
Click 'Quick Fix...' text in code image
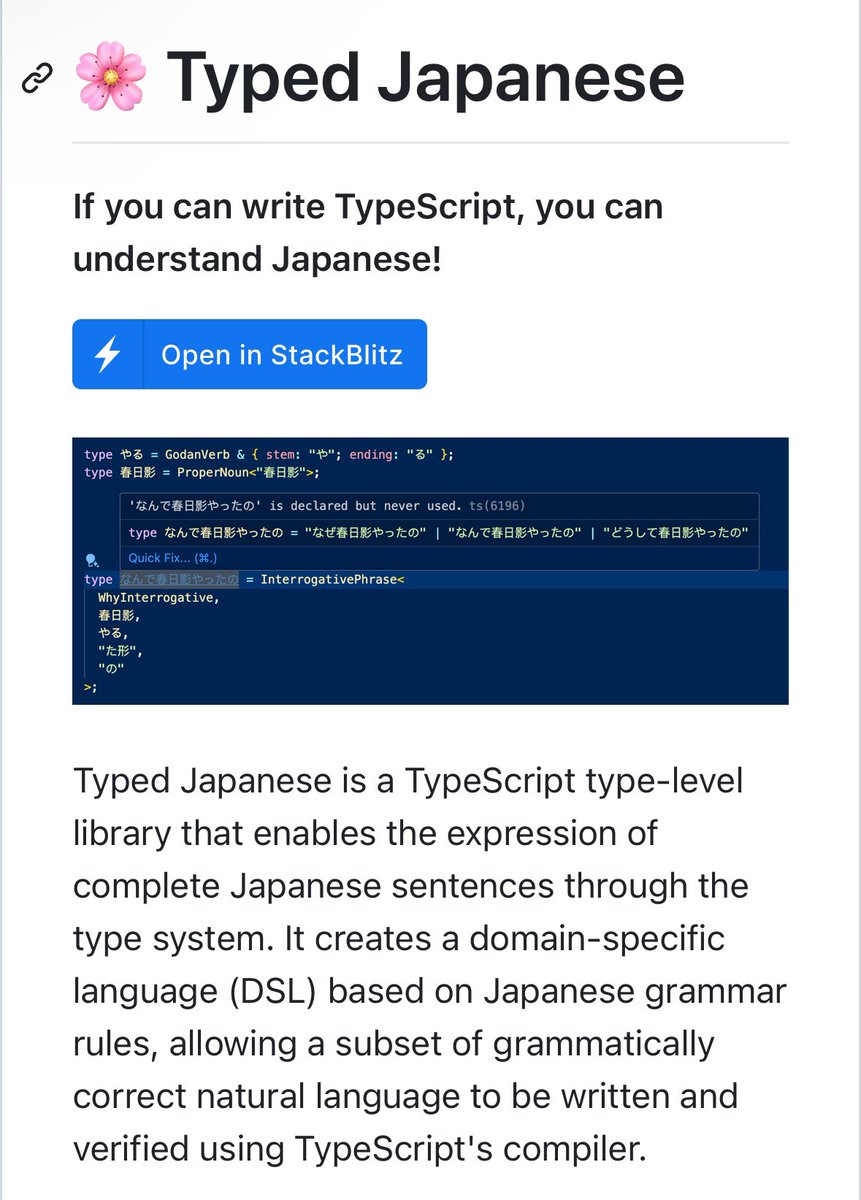pyautogui.click(x=172, y=557)
